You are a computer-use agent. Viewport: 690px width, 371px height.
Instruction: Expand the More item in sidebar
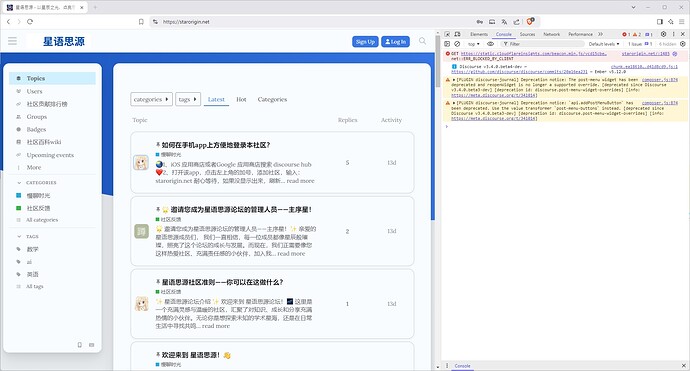pos(34,167)
